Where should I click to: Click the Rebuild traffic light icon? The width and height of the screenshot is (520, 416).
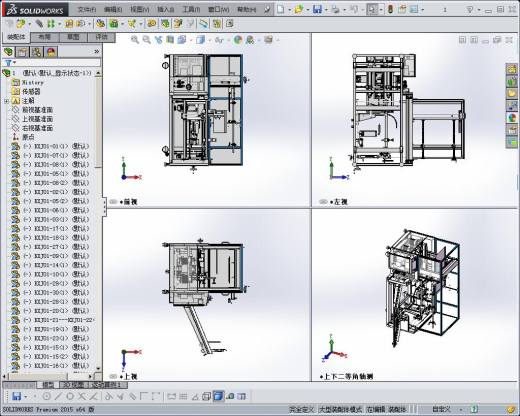[390, 9]
